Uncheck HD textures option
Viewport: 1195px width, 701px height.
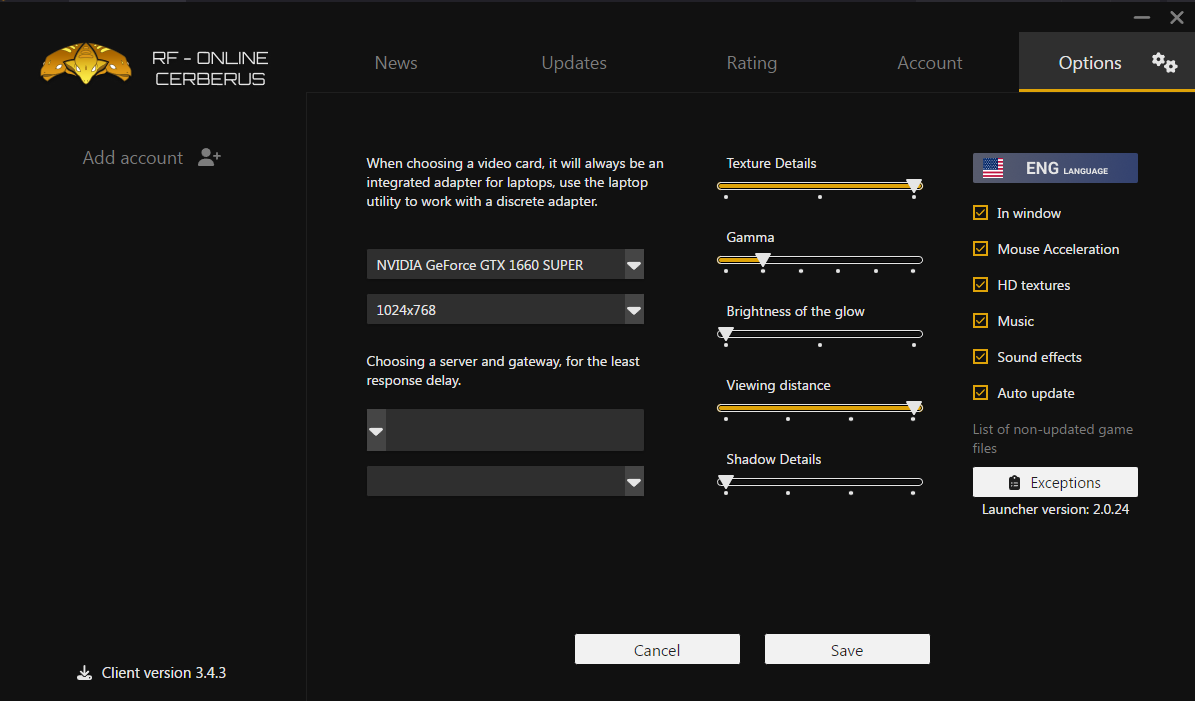pos(980,284)
